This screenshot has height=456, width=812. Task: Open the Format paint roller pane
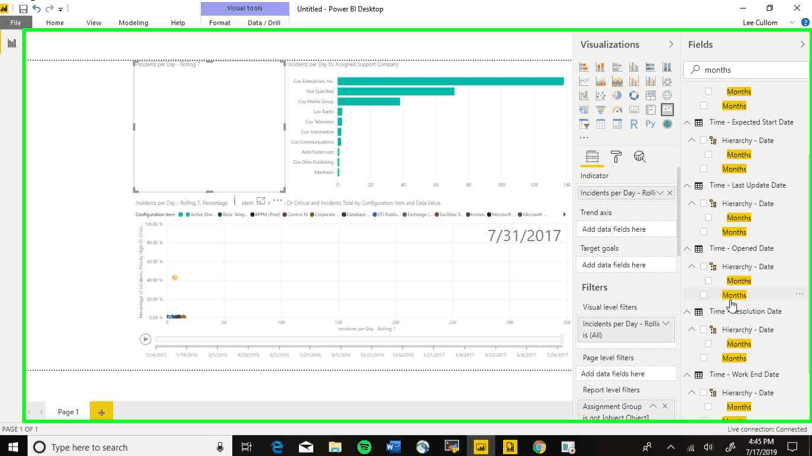point(616,156)
